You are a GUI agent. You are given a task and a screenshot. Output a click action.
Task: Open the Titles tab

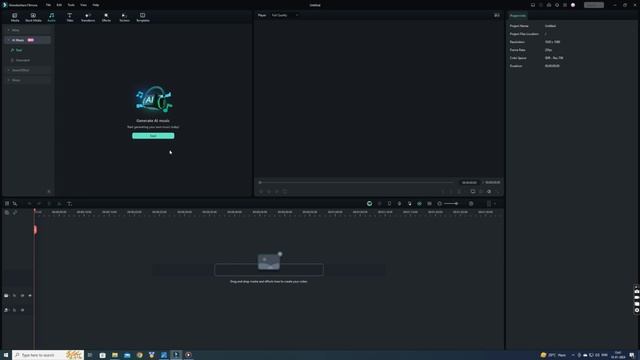(70, 17)
